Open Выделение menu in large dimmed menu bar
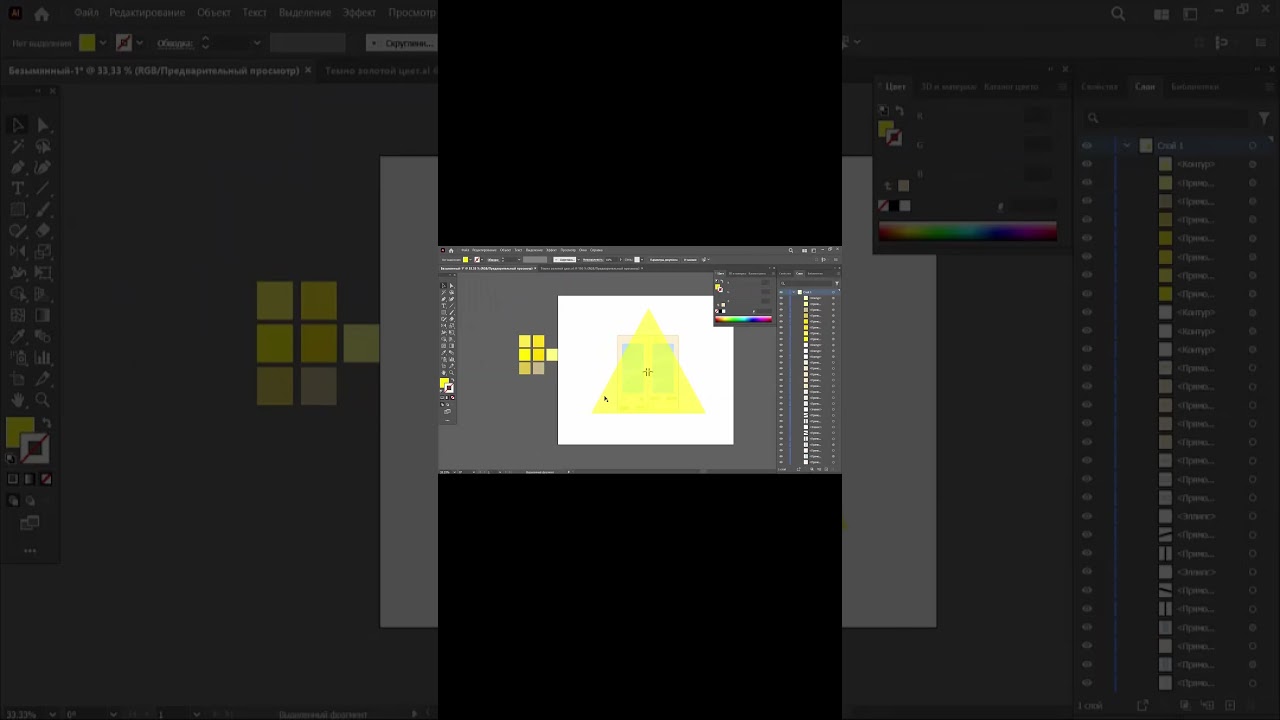Screen dimensions: 1280x720 pos(305,13)
